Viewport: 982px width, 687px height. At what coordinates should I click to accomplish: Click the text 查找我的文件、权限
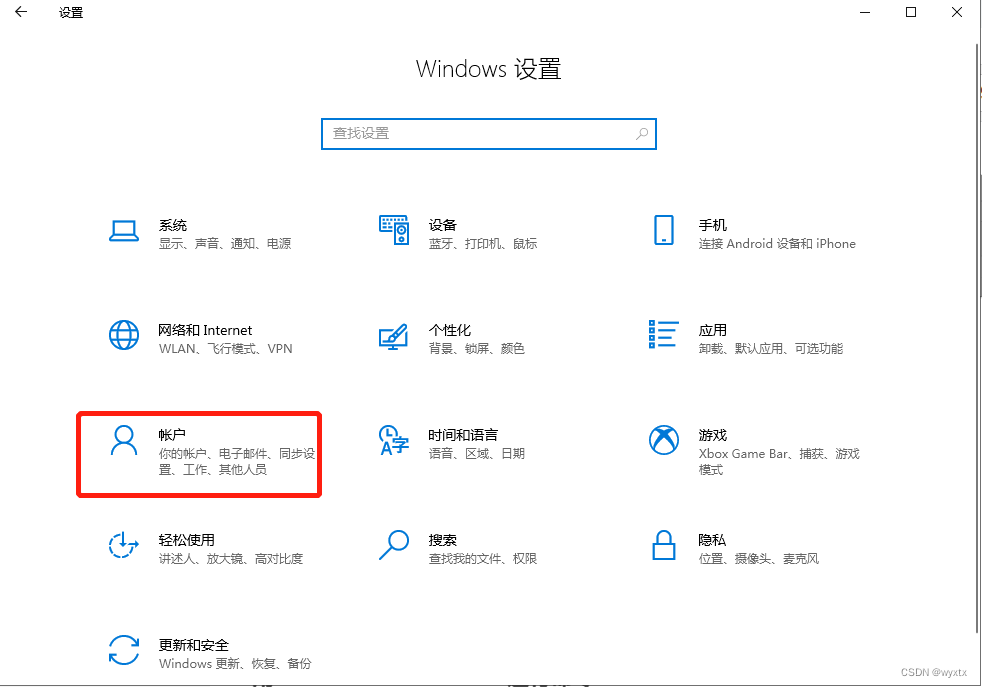coord(483,559)
